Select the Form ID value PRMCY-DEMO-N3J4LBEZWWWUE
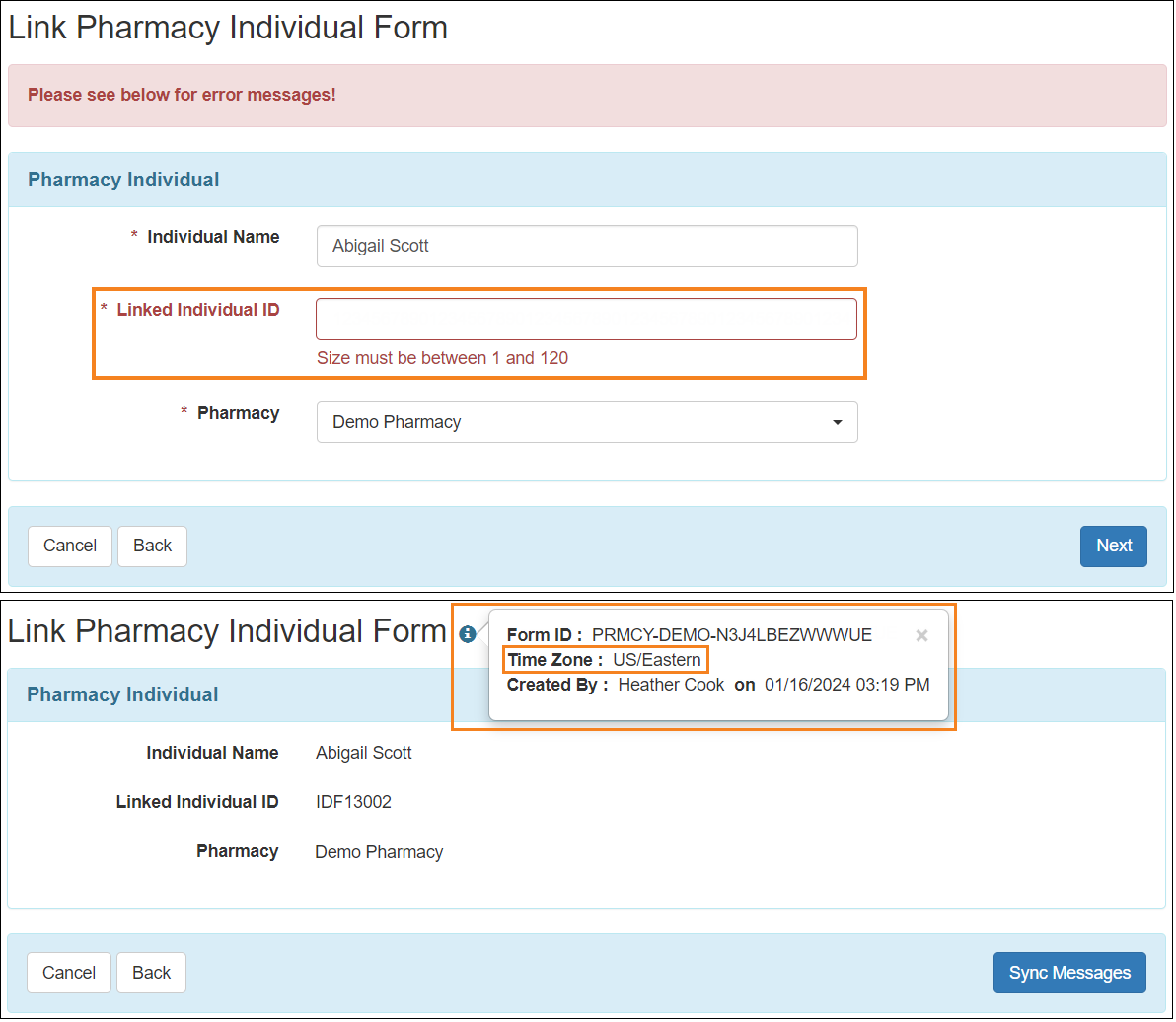Screen dimensions: 1176x1022 click(731, 635)
